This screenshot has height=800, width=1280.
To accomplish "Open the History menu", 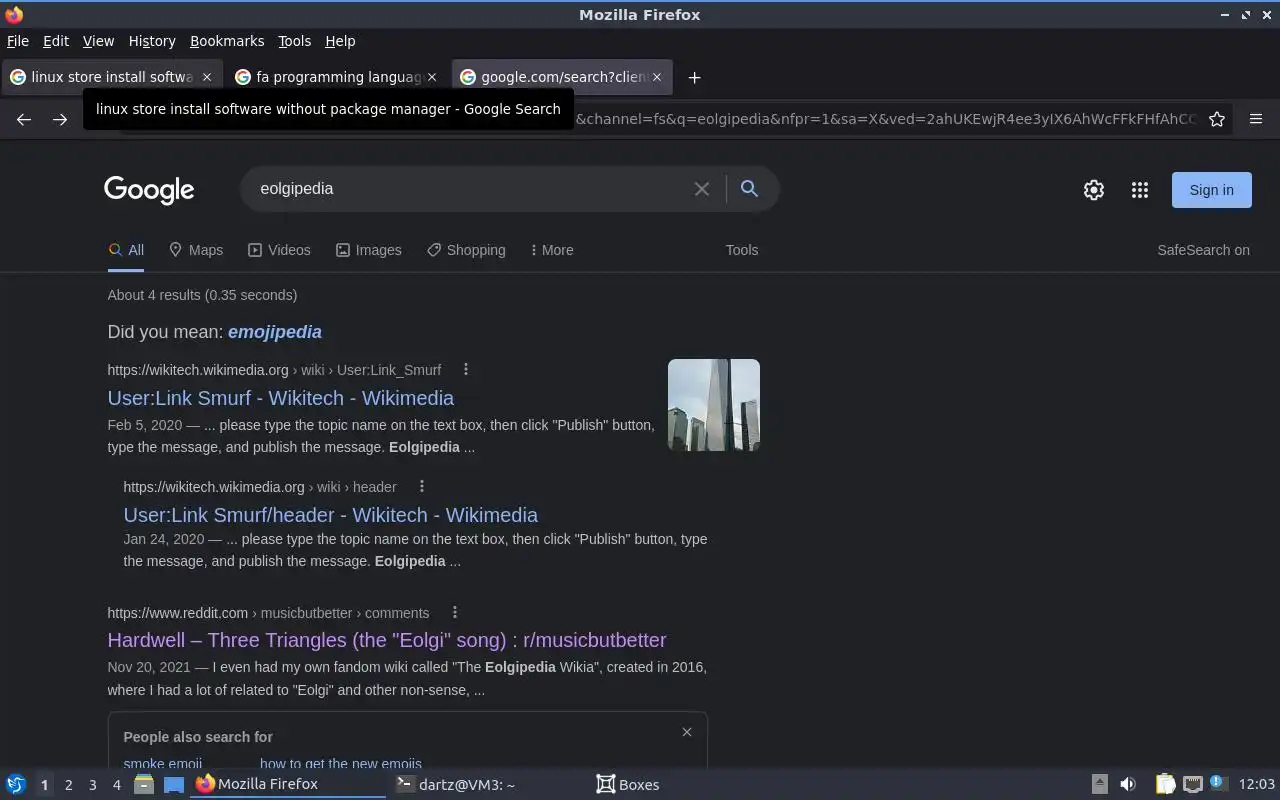I will click(x=152, y=41).
